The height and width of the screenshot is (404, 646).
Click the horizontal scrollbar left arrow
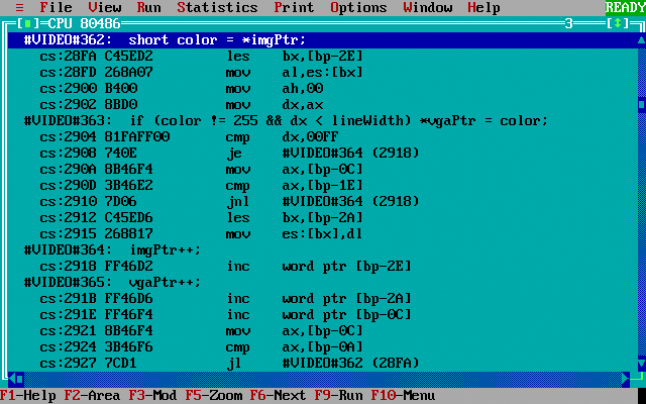point(12,378)
